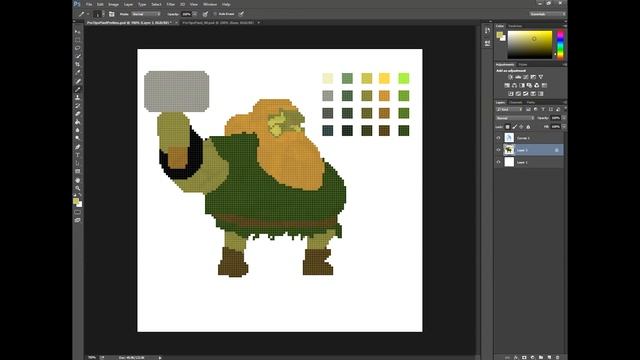The width and height of the screenshot is (640, 360).
Task: Select the Blur tool
Action: click(78, 130)
